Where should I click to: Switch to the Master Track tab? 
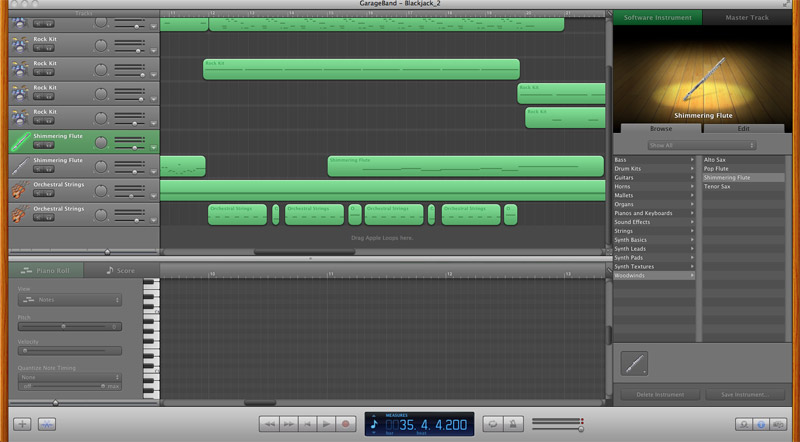(x=747, y=17)
